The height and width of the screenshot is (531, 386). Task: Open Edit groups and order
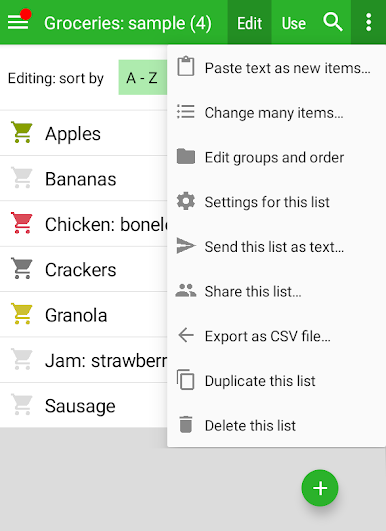tap(275, 157)
